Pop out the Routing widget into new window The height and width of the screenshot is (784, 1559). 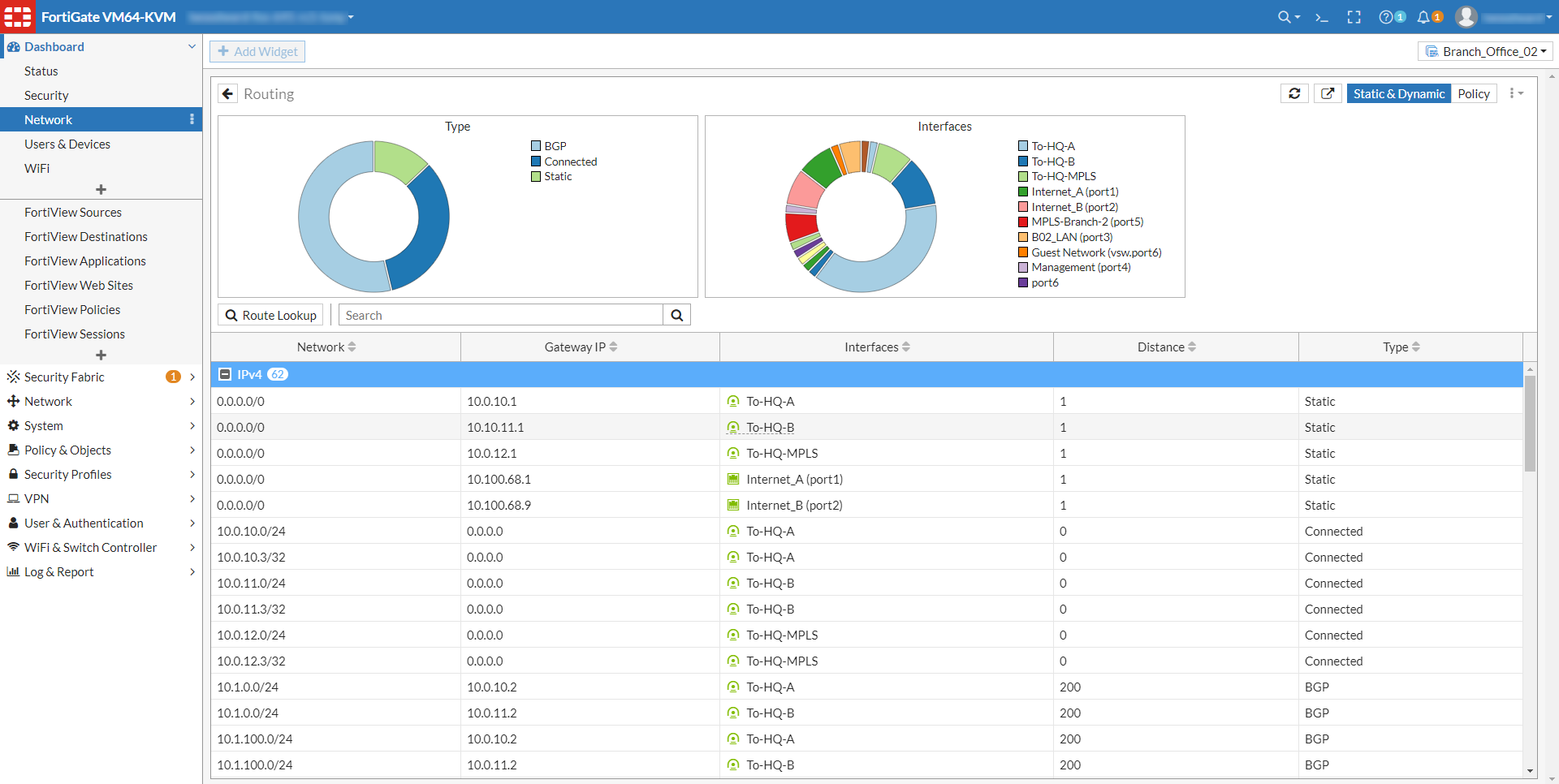click(1327, 93)
